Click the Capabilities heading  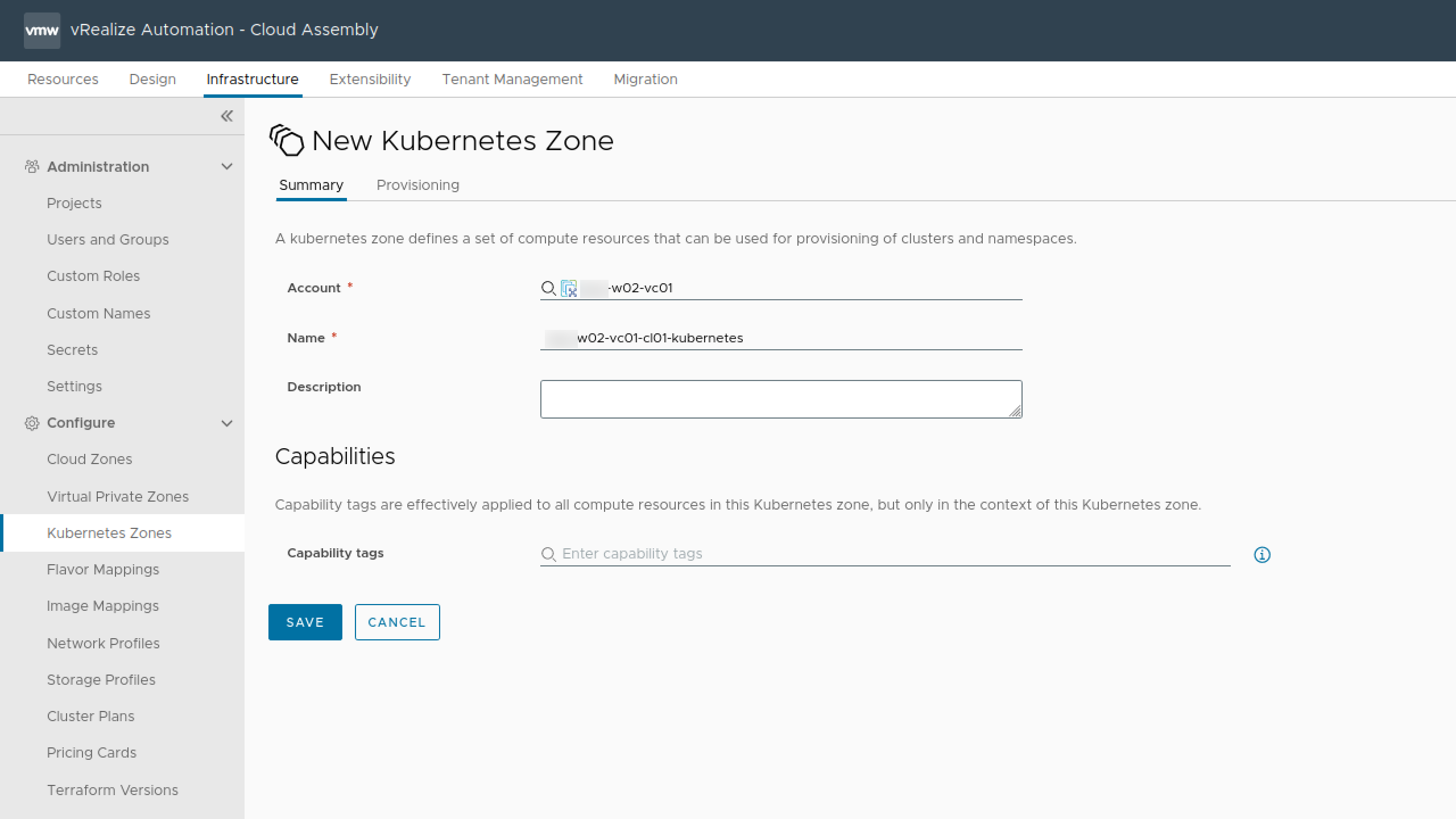pos(335,457)
